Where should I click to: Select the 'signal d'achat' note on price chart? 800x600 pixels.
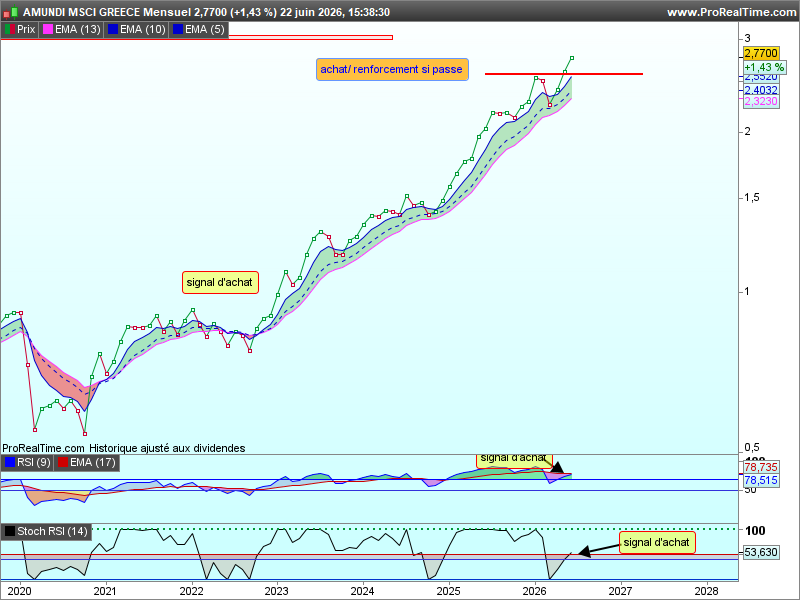pyautogui.click(x=220, y=282)
